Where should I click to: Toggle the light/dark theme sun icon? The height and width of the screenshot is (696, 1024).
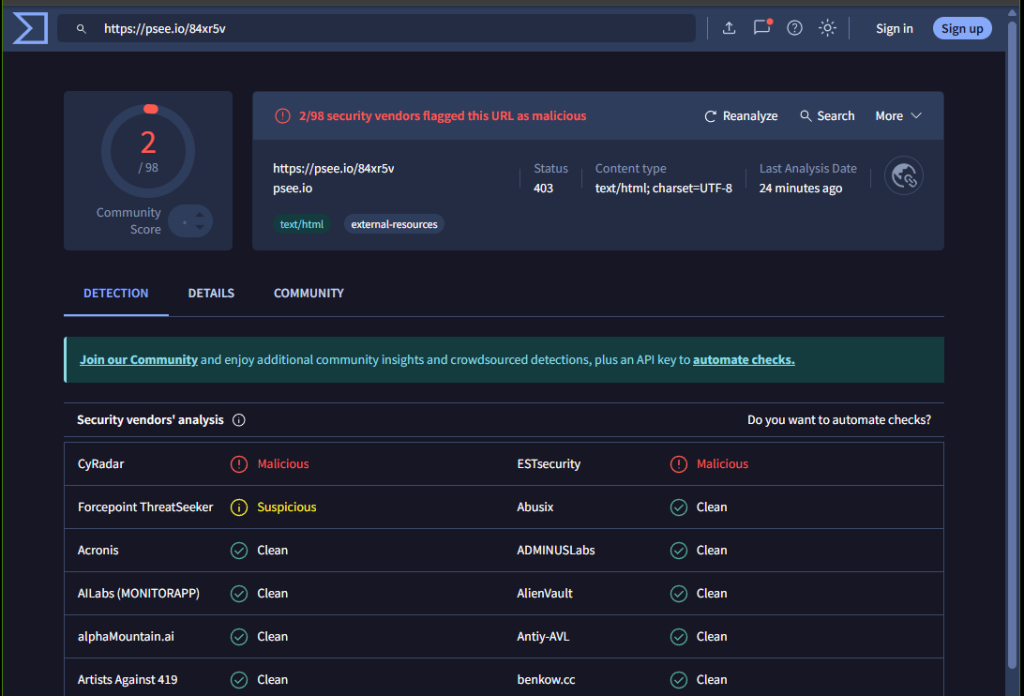827,28
